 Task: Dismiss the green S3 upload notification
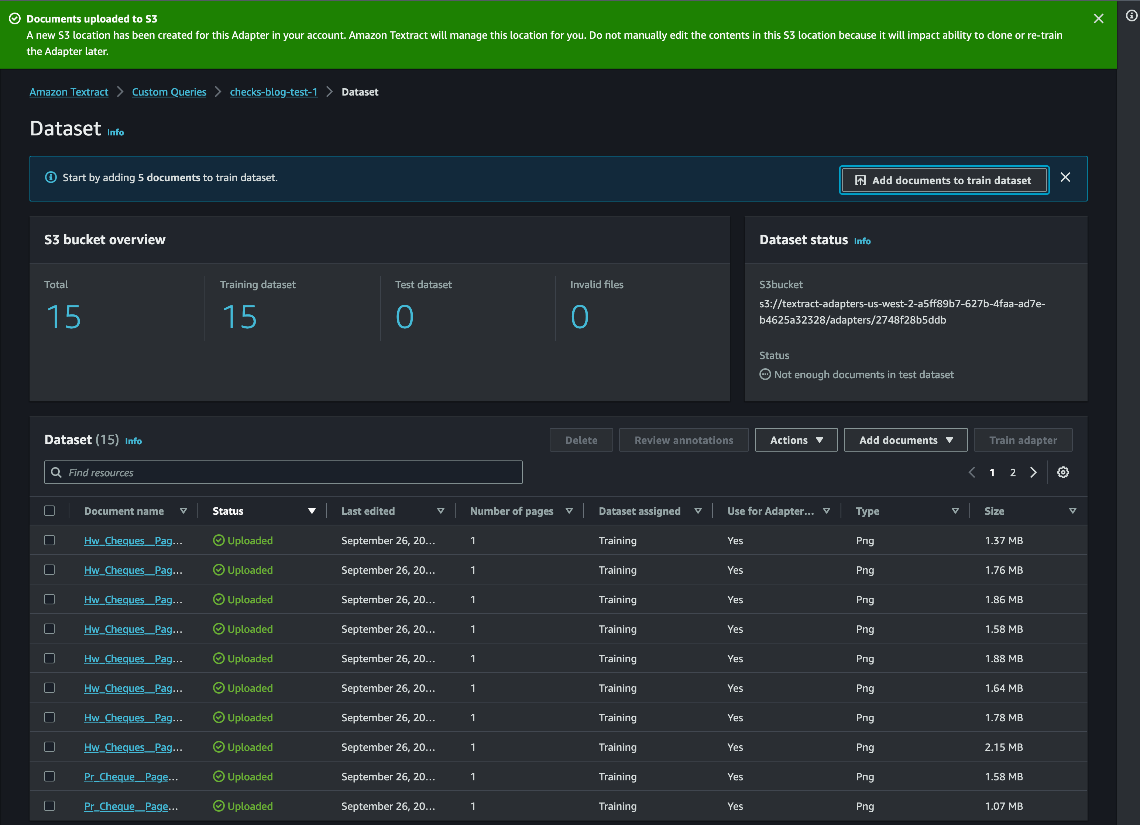(x=1099, y=19)
